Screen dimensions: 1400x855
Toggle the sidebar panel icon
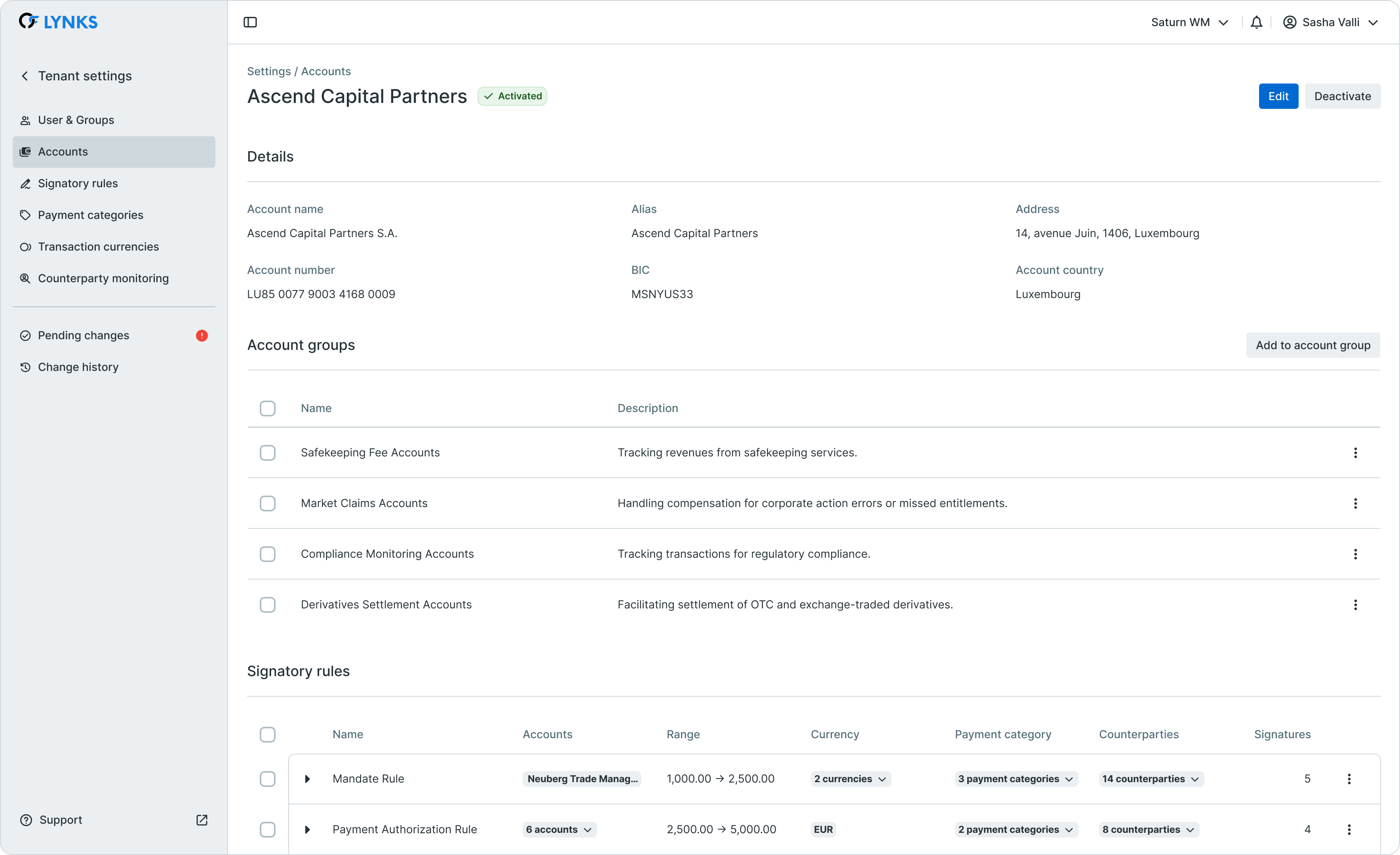pyautogui.click(x=250, y=22)
